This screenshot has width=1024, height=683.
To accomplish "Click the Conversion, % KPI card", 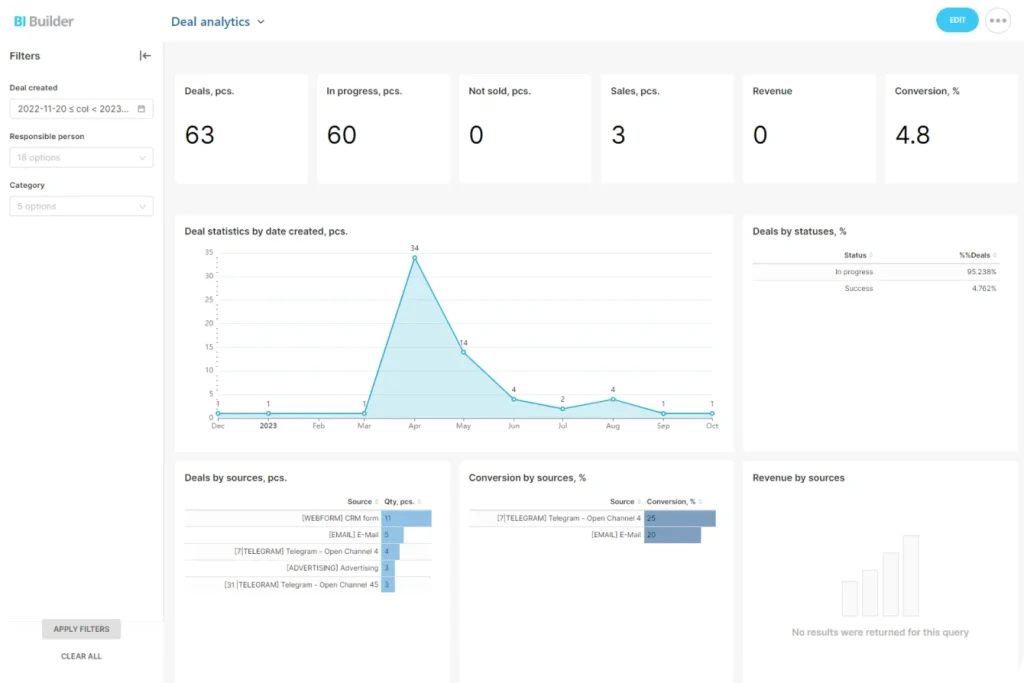I will pos(951,128).
